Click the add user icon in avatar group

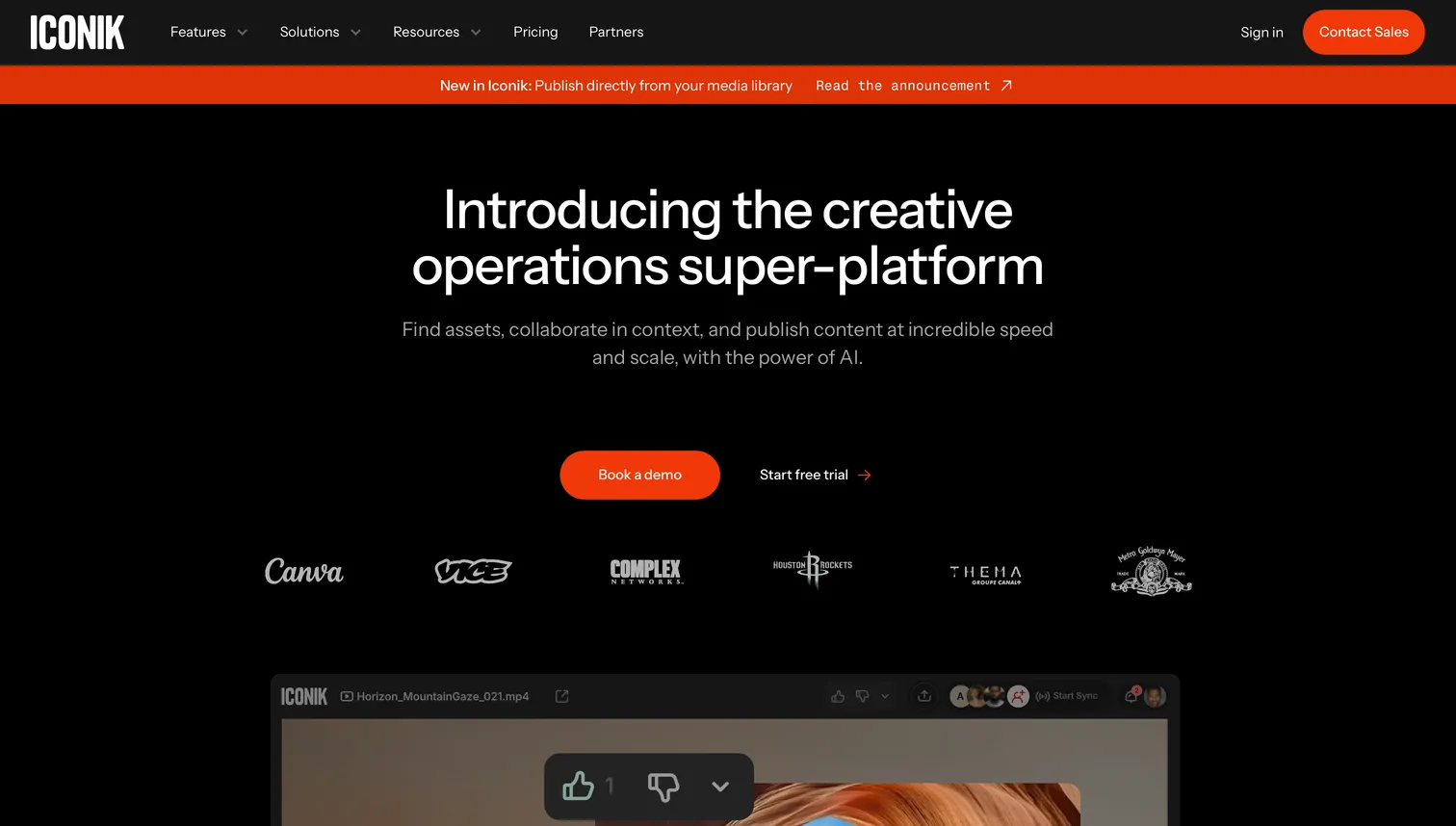1019,696
